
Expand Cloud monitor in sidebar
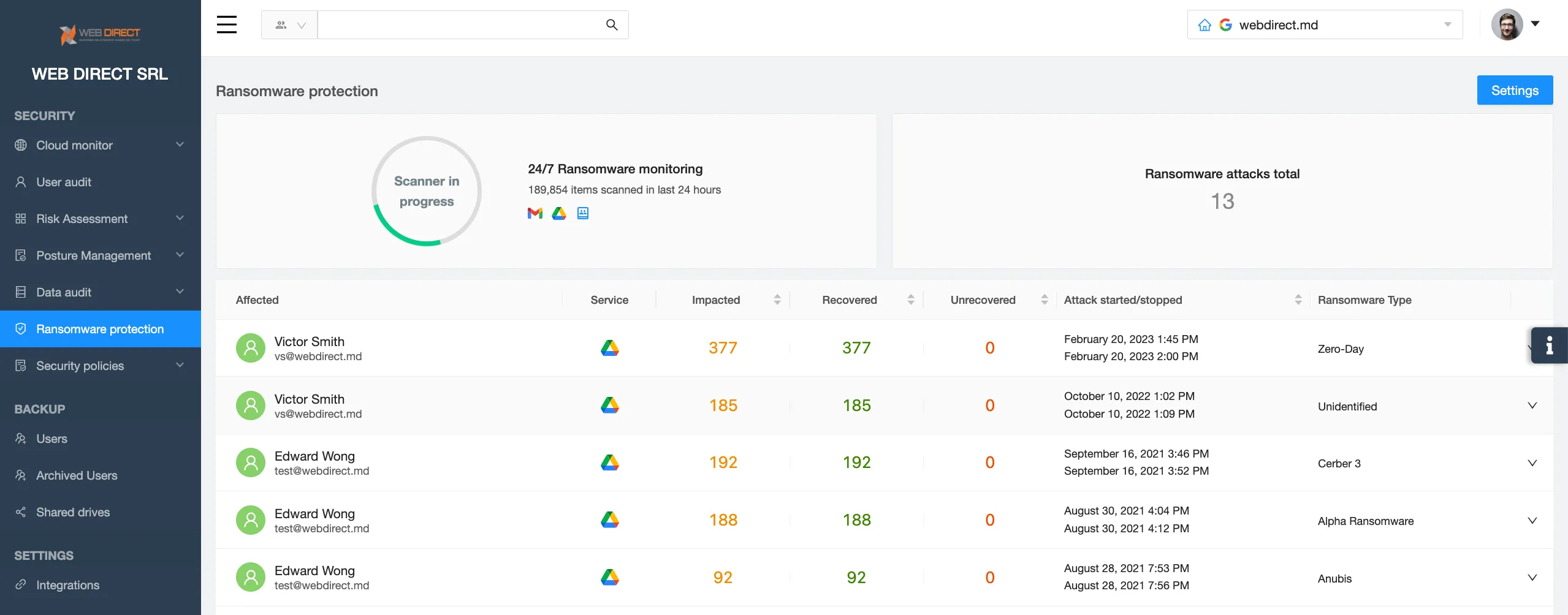[180, 145]
